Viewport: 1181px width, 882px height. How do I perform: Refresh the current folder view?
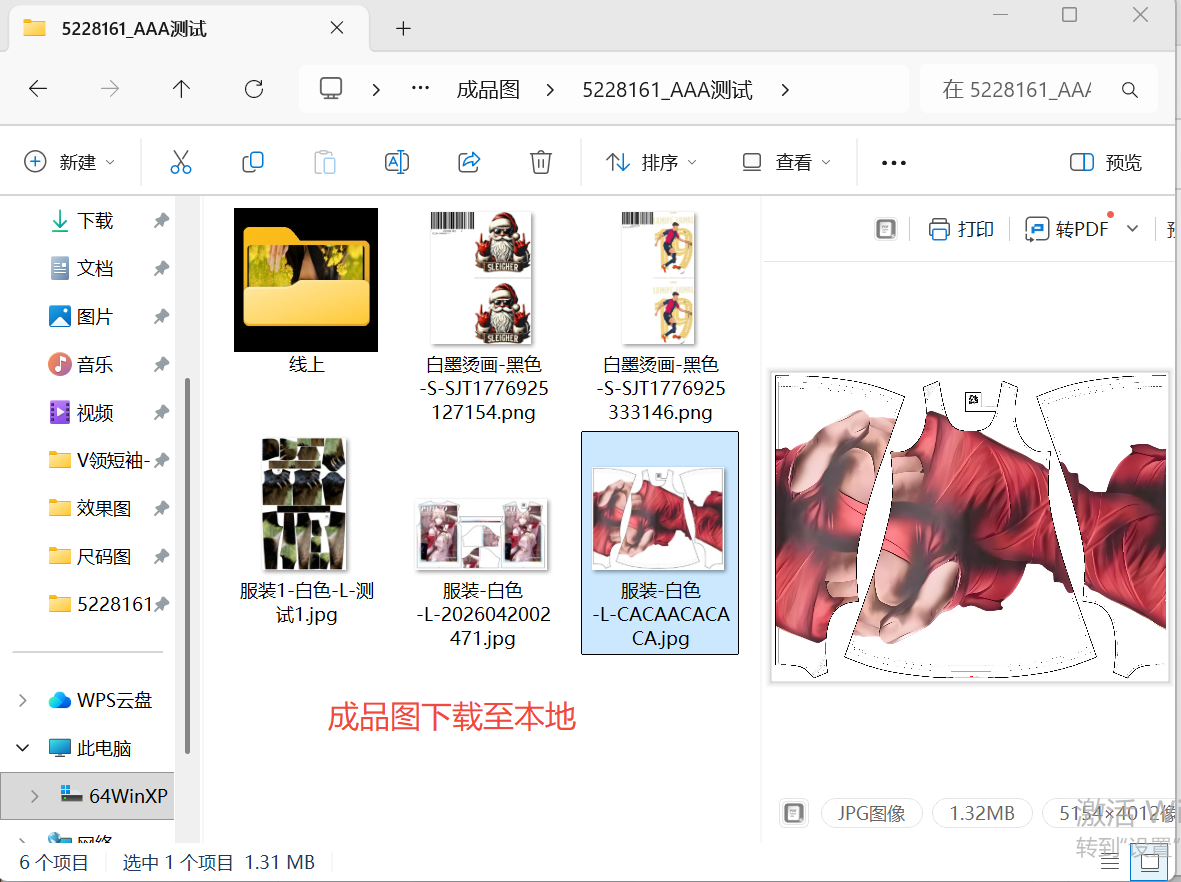coord(254,89)
